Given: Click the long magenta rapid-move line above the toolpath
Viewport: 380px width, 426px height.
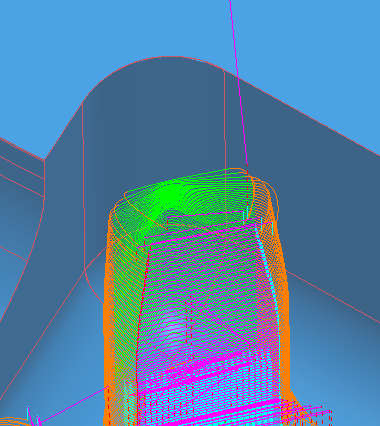Looking at the screenshot, I should [239, 82].
